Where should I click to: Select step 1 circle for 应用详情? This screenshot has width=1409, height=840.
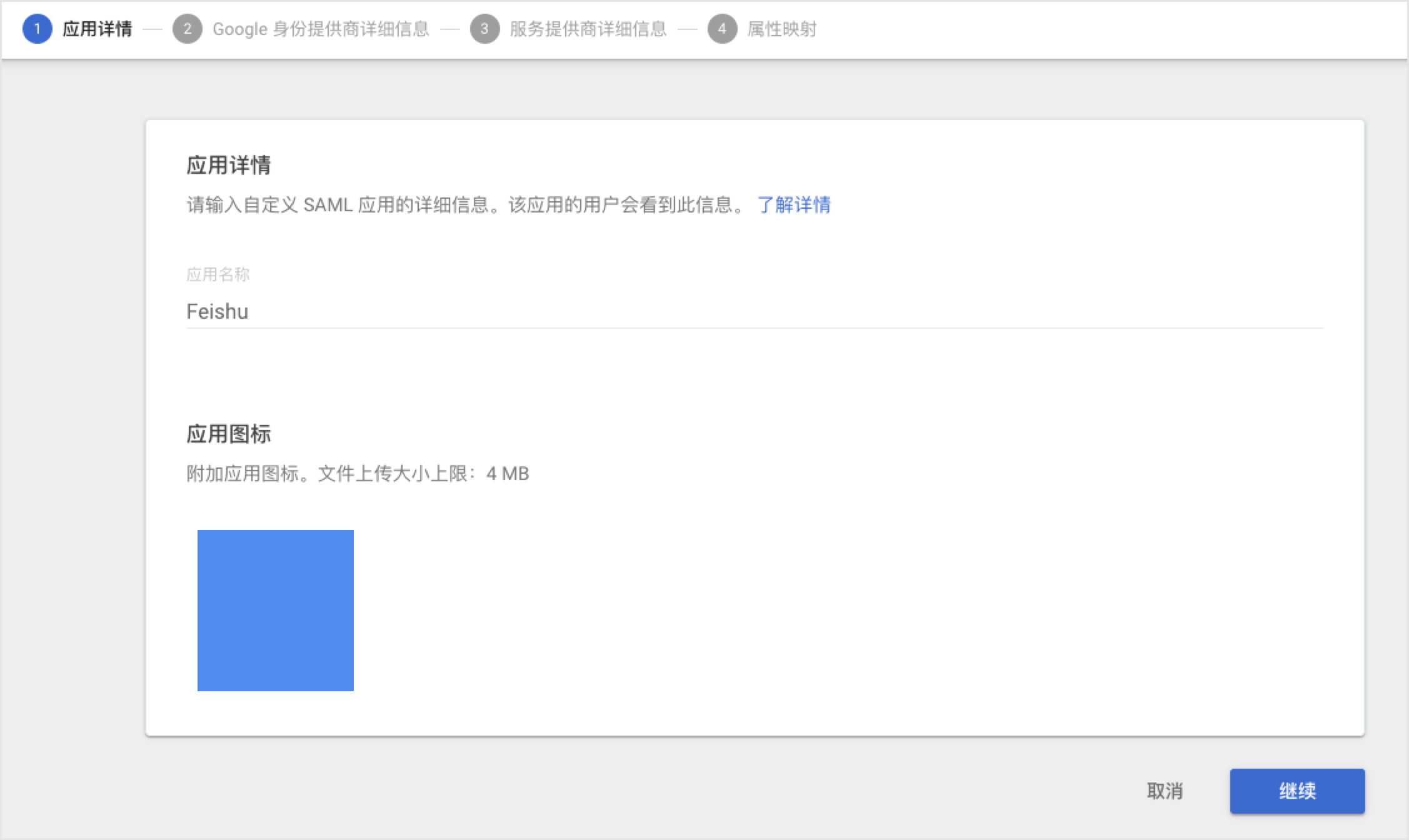[37, 29]
